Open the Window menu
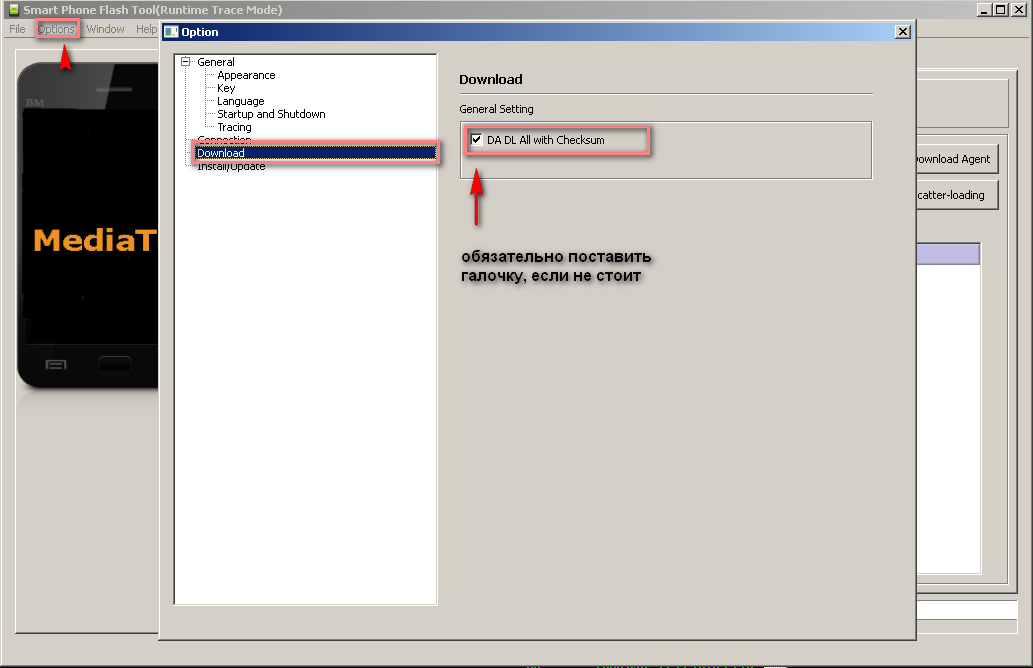 click(x=105, y=29)
